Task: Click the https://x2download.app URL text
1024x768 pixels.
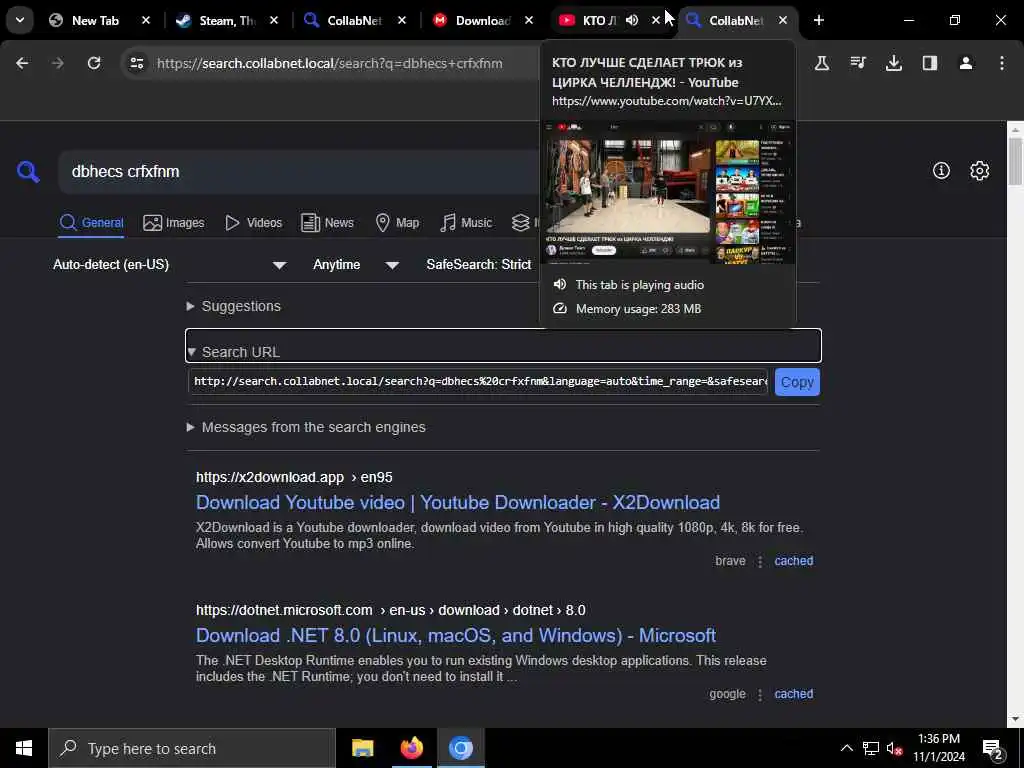Action: (x=270, y=477)
